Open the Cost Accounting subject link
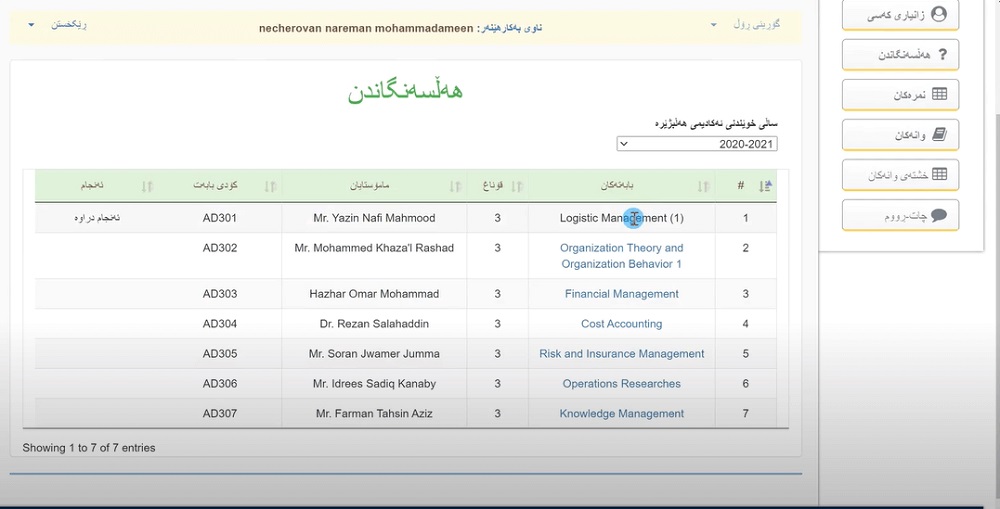Viewport: 1000px width, 509px height. 621,324
